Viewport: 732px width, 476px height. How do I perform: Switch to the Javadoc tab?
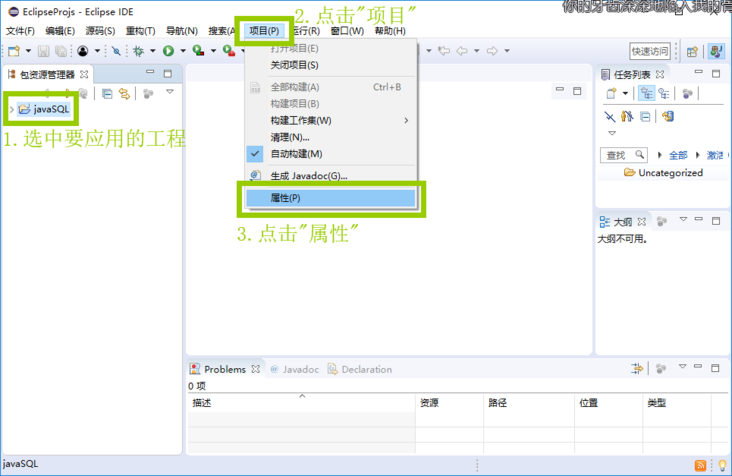coord(295,369)
